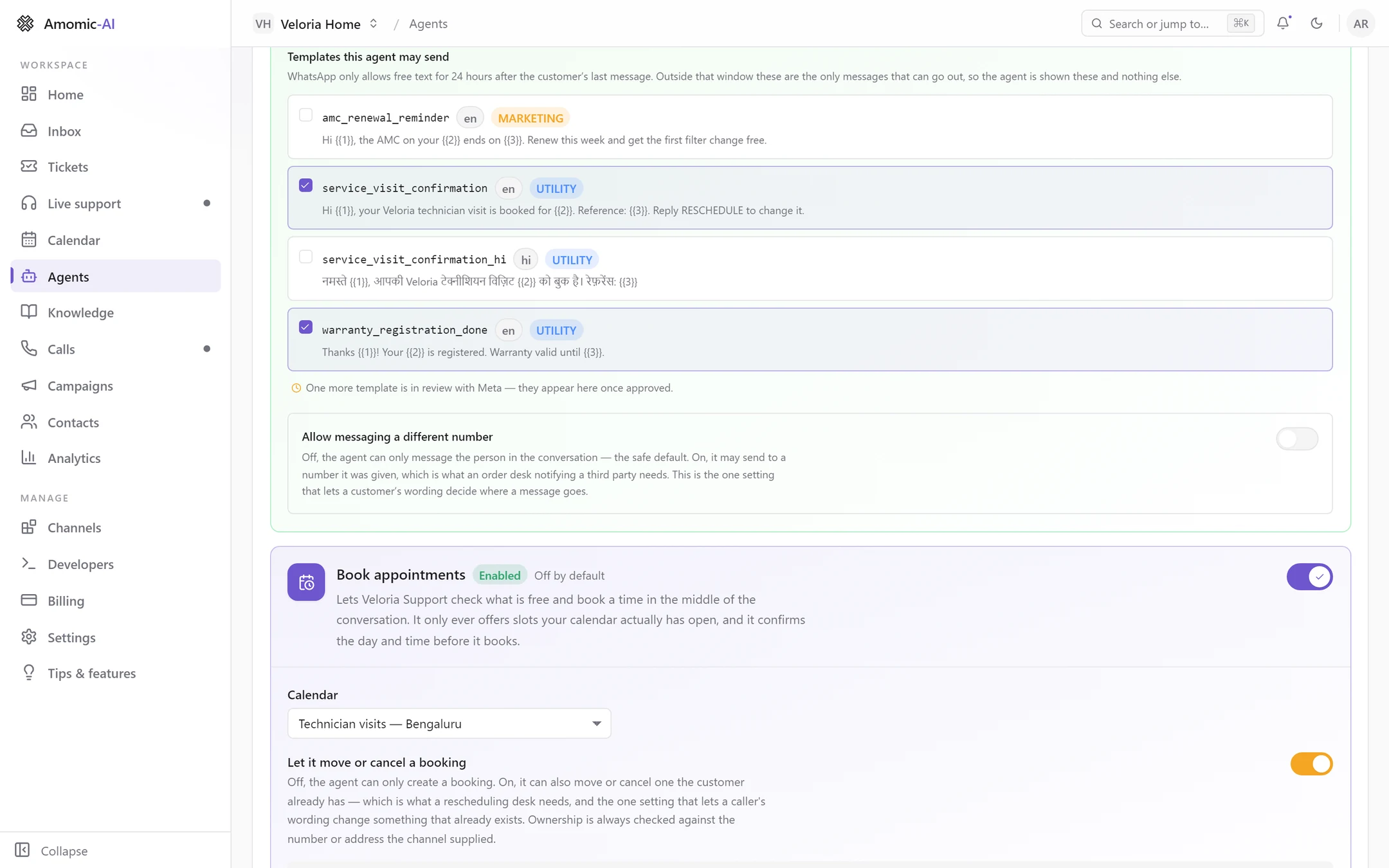The height and width of the screenshot is (868, 1389).
Task: Go to Channels in the sidebar
Action: (x=116, y=527)
